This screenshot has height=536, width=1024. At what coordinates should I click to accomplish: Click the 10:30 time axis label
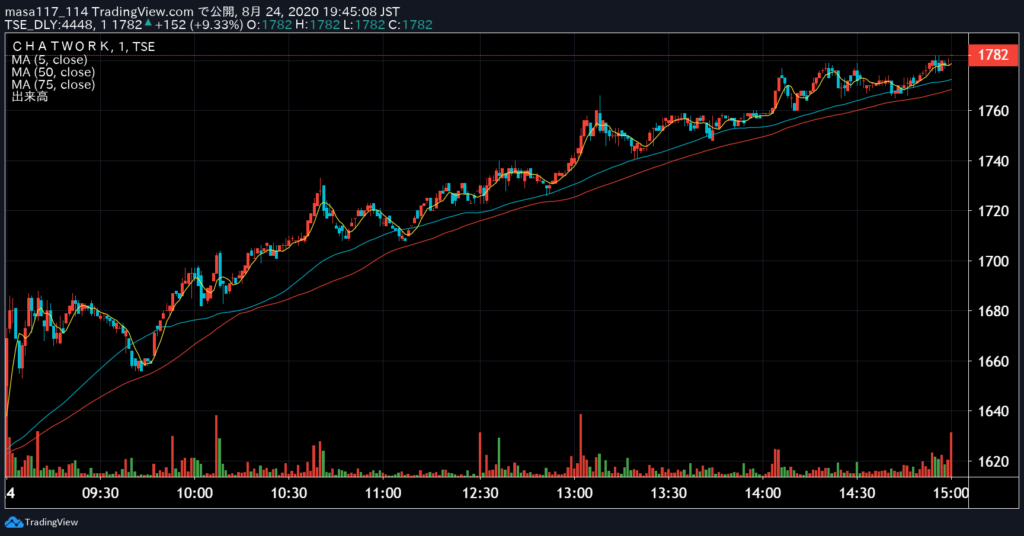click(289, 493)
